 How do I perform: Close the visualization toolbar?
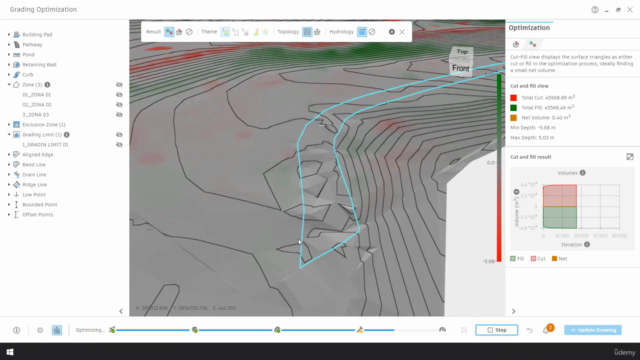402,32
